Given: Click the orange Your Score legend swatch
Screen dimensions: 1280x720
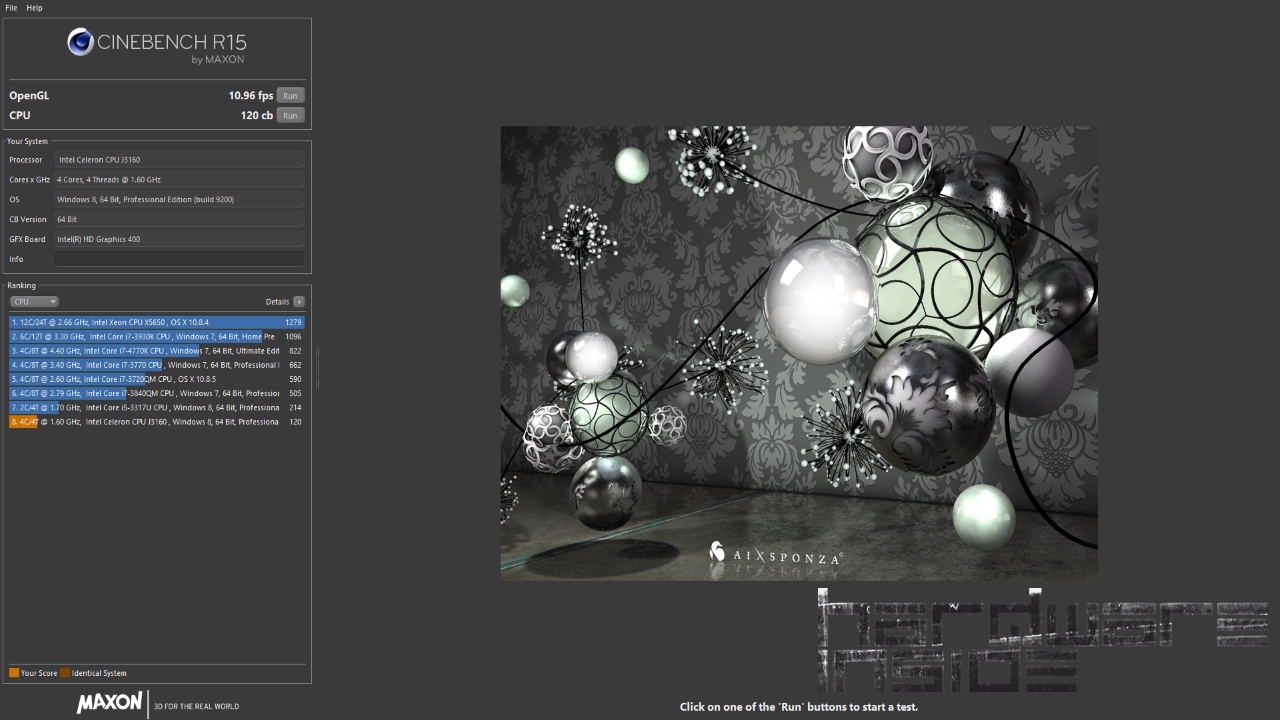Looking at the screenshot, I should 14,673.
